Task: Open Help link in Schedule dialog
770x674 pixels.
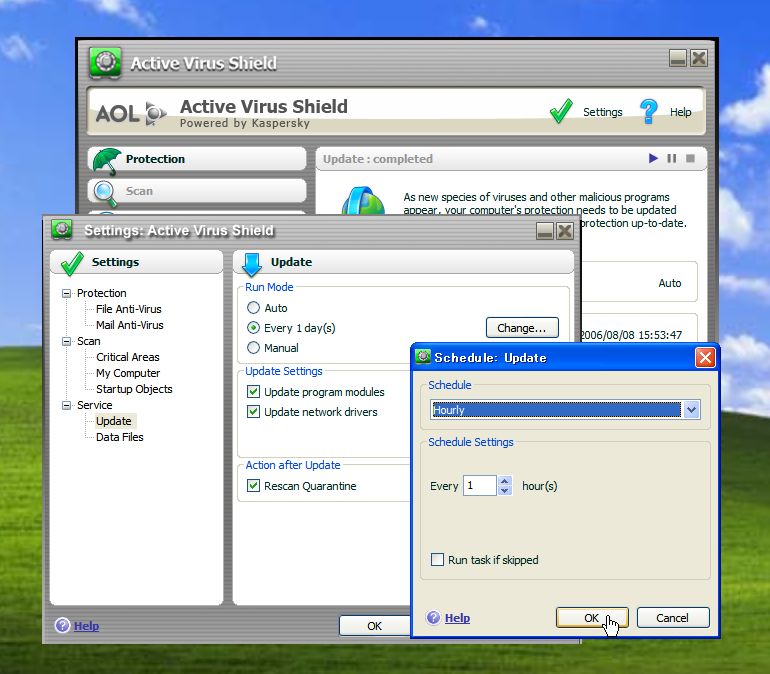Action: (457, 618)
